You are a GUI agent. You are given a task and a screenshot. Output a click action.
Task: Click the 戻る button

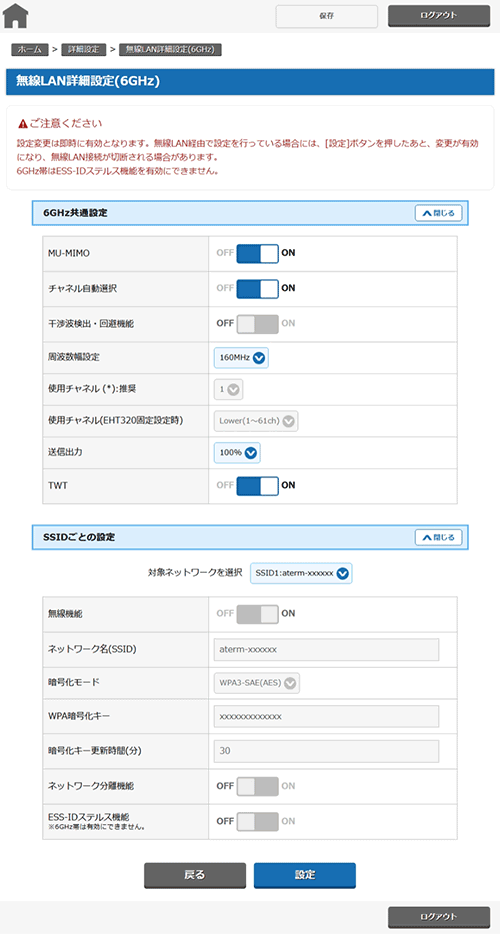tap(195, 875)
